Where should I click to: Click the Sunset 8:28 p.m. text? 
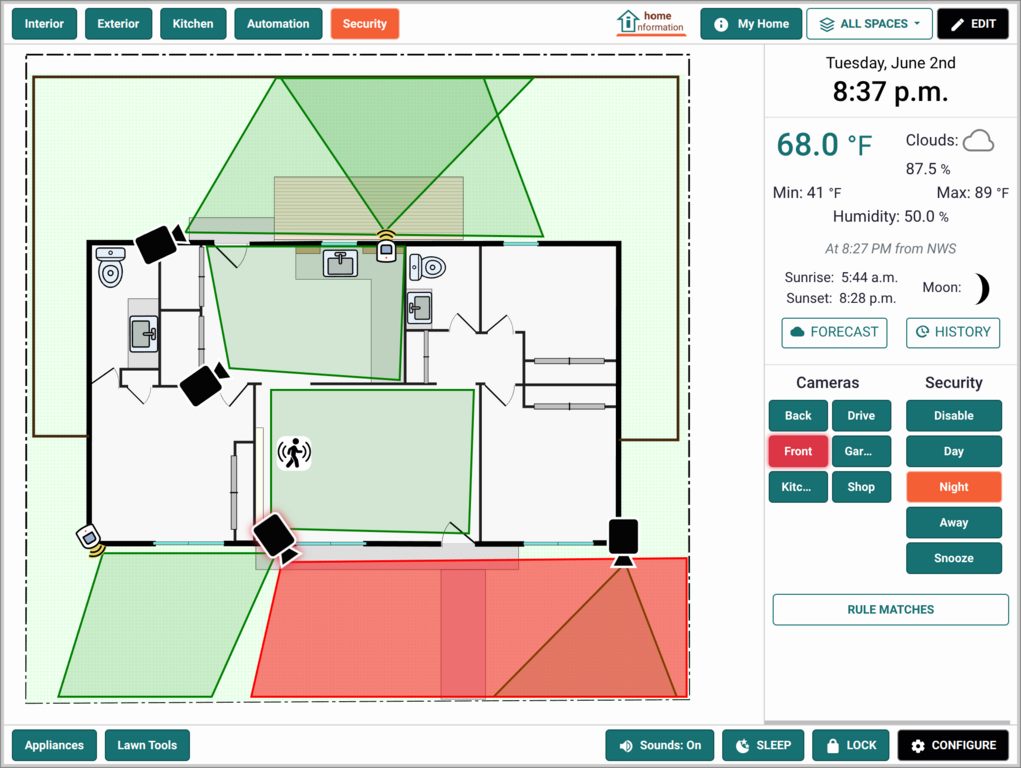841,298
